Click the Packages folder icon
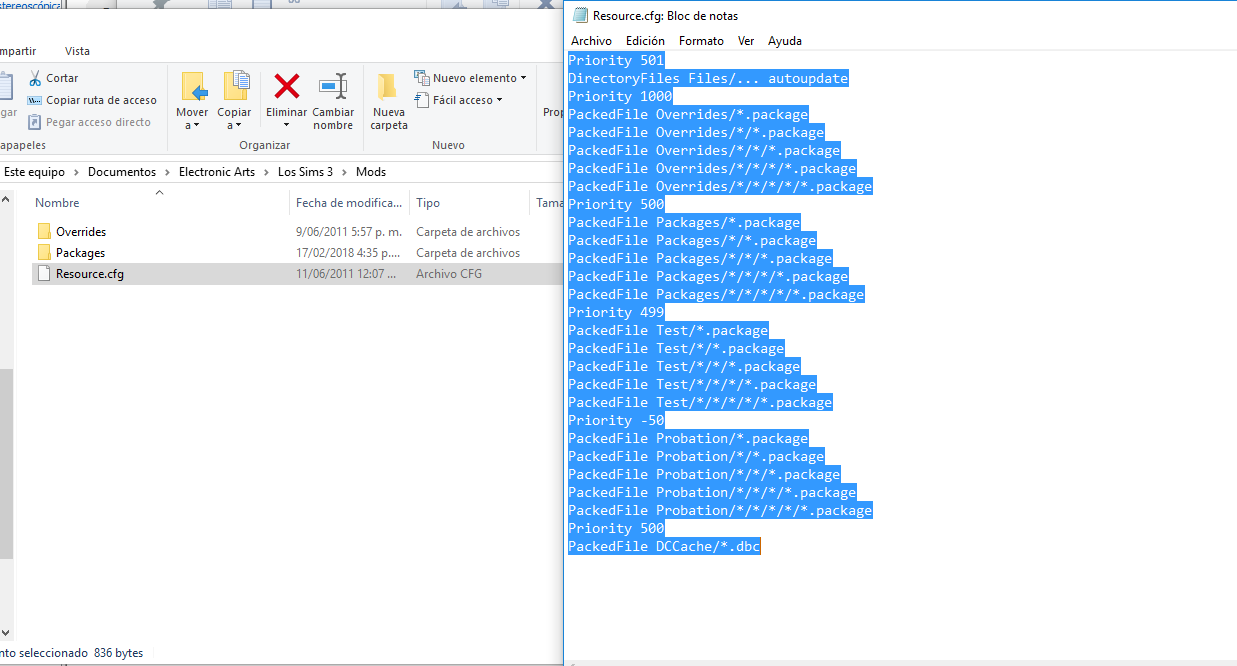This screenshot has height=666, width=1237. [44, 253]
